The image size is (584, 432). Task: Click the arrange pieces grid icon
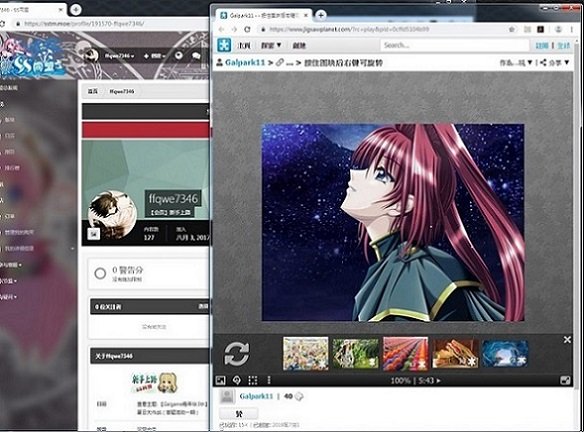pyautogui.click(x=253, y=380)
